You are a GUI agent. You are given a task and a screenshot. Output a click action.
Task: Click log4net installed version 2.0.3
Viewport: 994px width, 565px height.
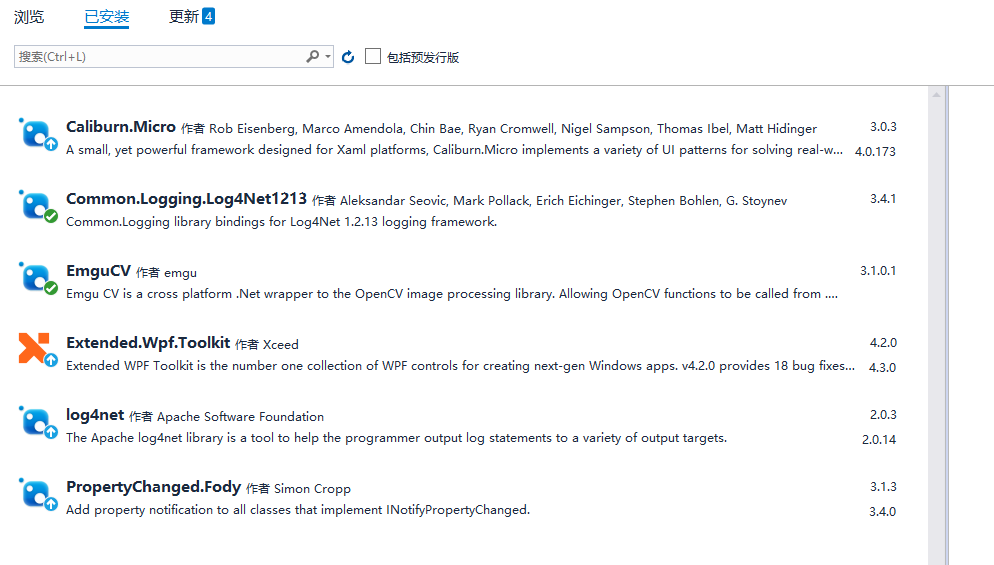pyautogui.click(x=883, y=415)
